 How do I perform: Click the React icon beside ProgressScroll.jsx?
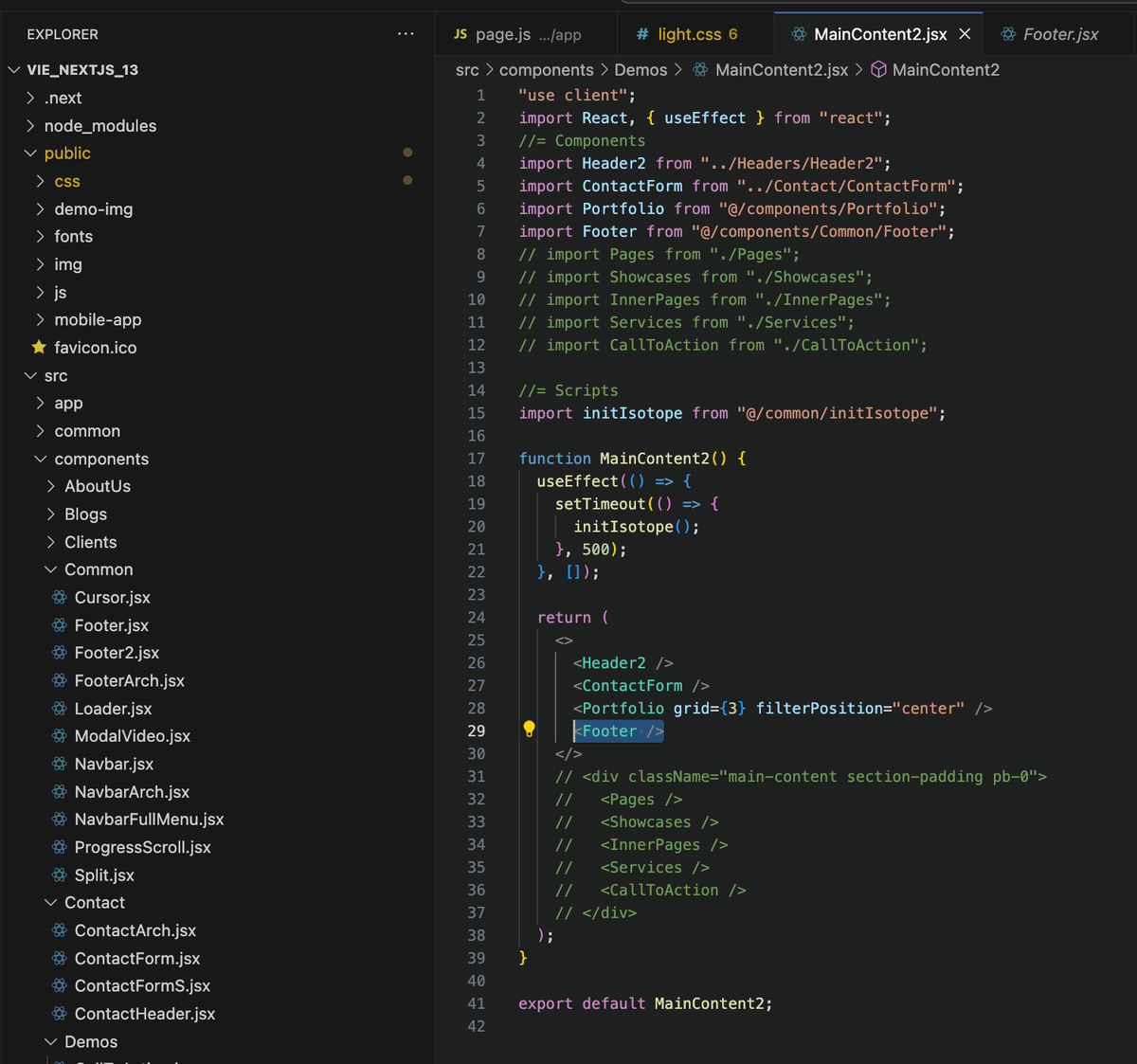(x=60, y=847)
